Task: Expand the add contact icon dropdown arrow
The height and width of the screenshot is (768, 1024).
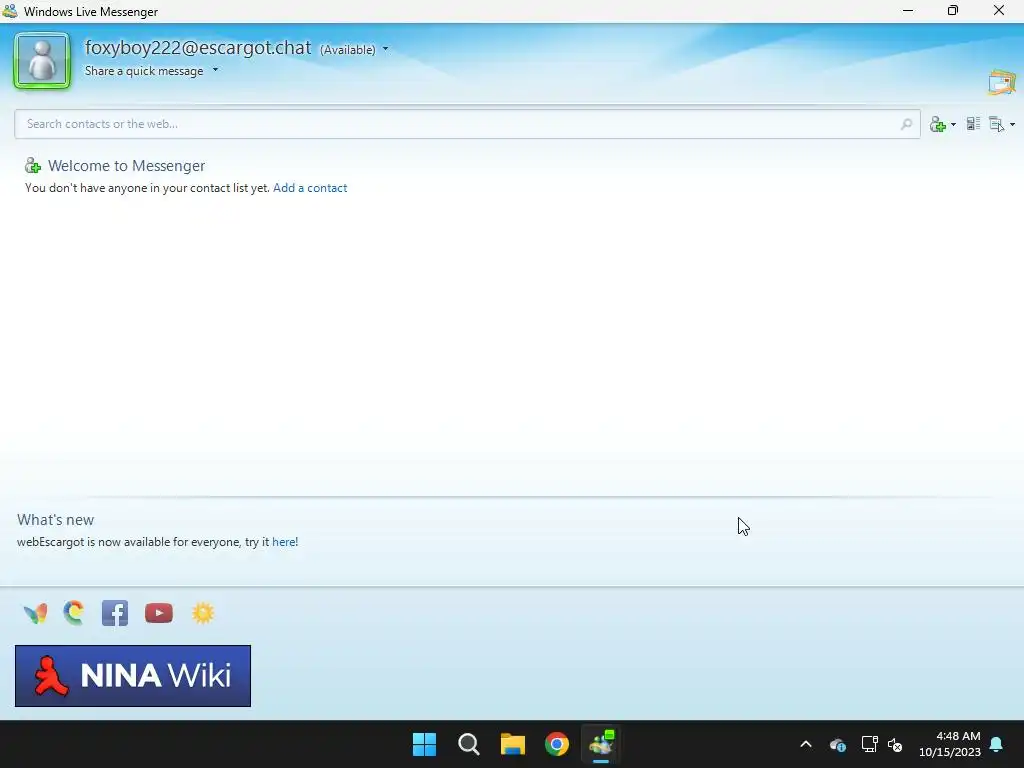Action: (953, 124)
